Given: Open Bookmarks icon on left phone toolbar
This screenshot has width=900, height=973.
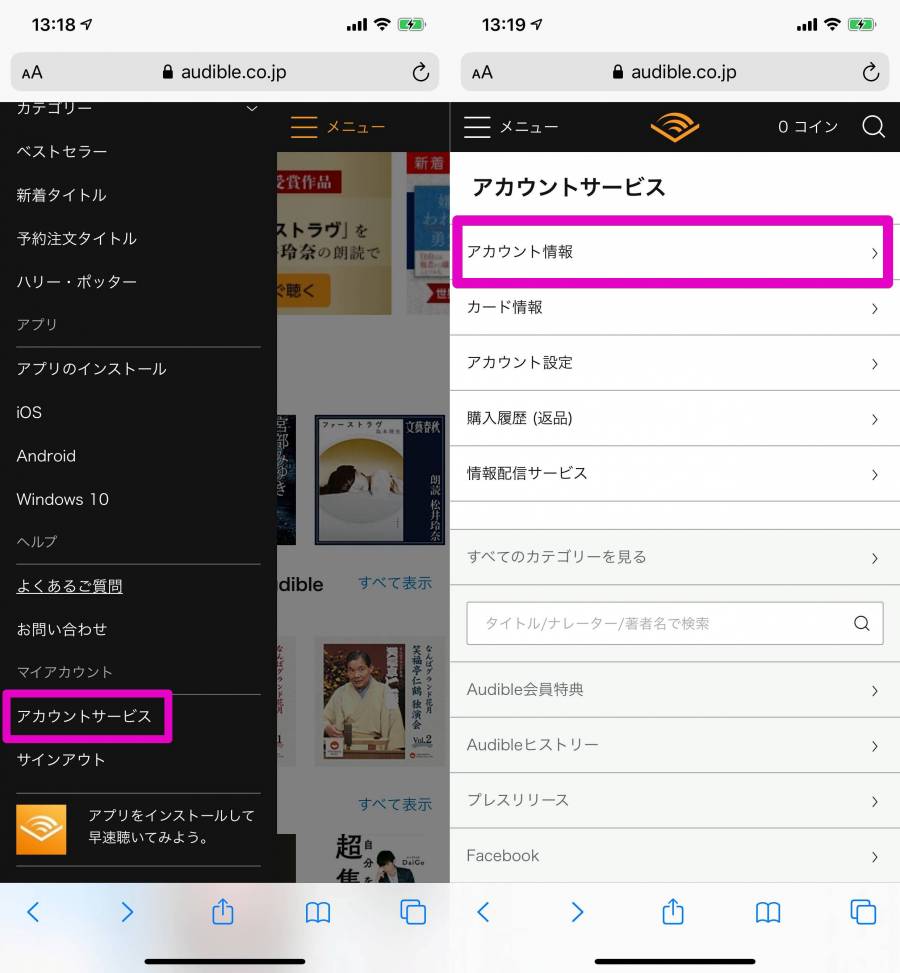Looking at the screenshot, I should tap(318, 912).
